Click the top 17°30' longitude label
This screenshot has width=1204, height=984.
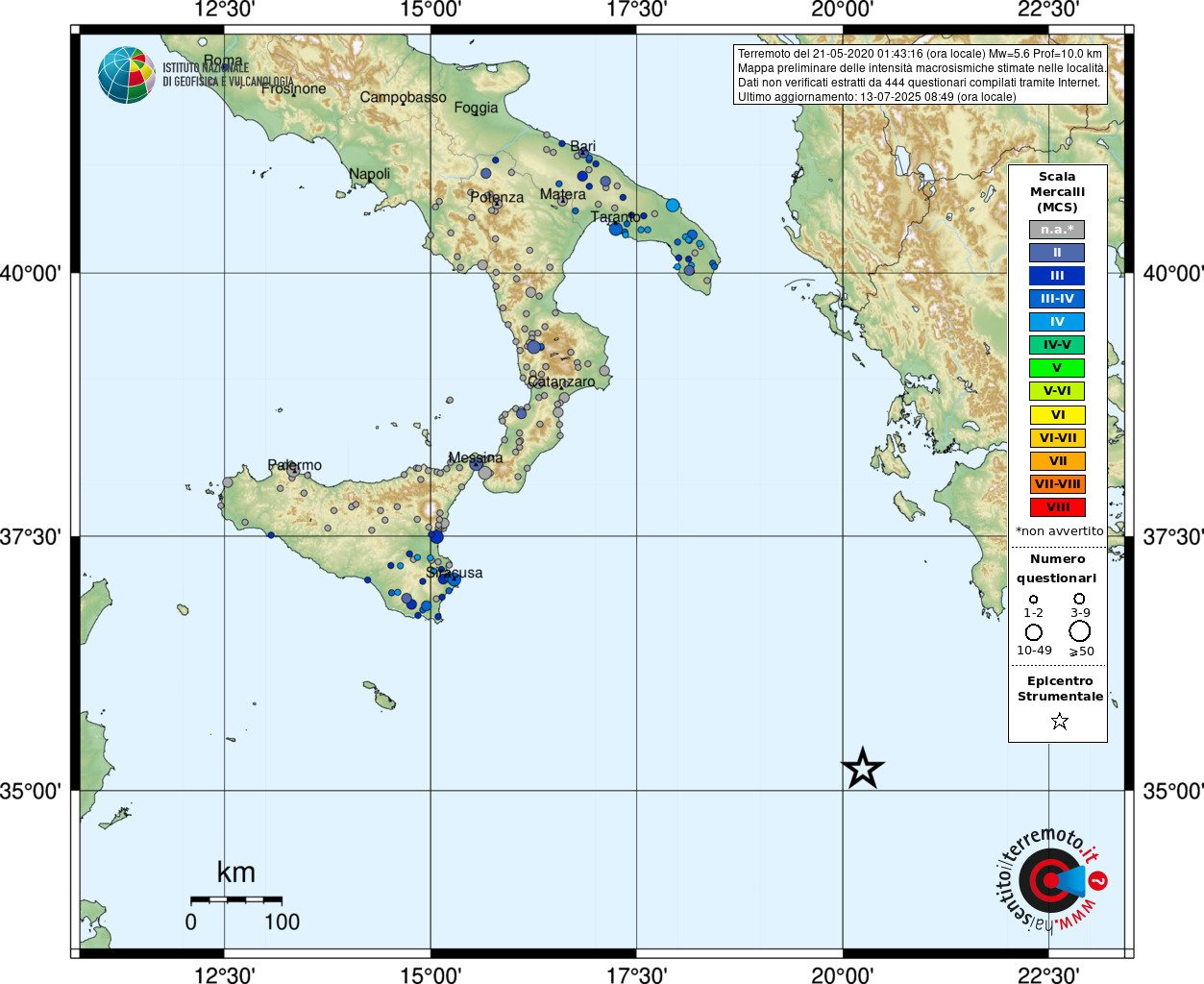click(636, 11)
